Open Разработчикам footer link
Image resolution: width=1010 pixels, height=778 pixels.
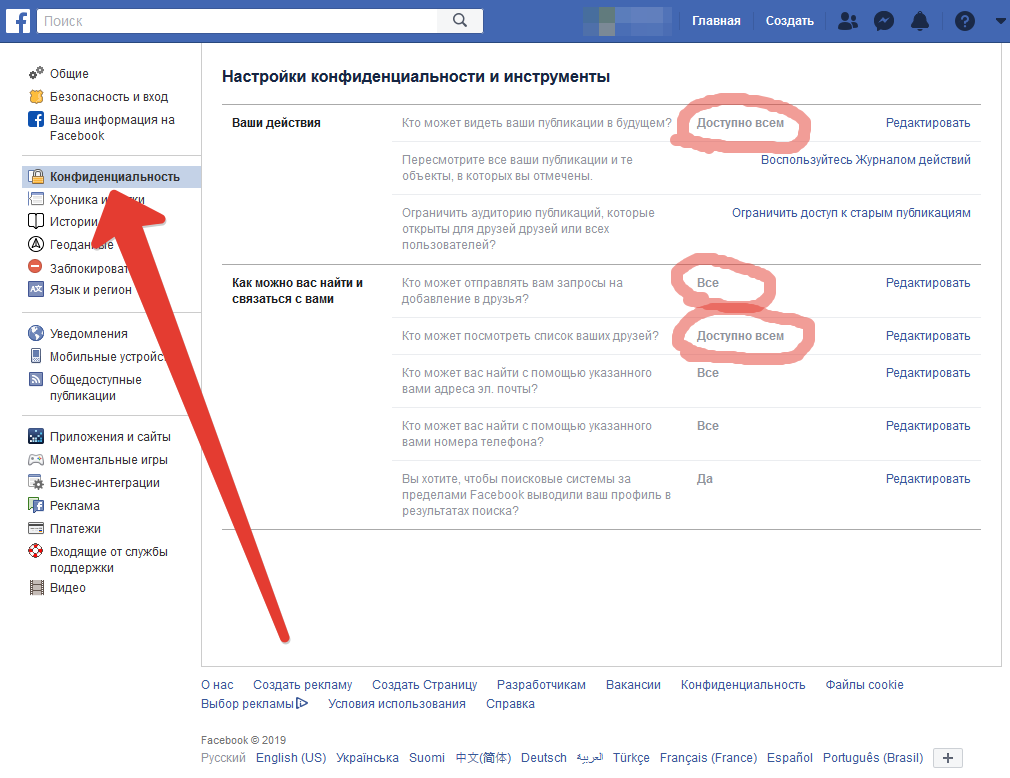pyautogui.click(x=541, y=685)
